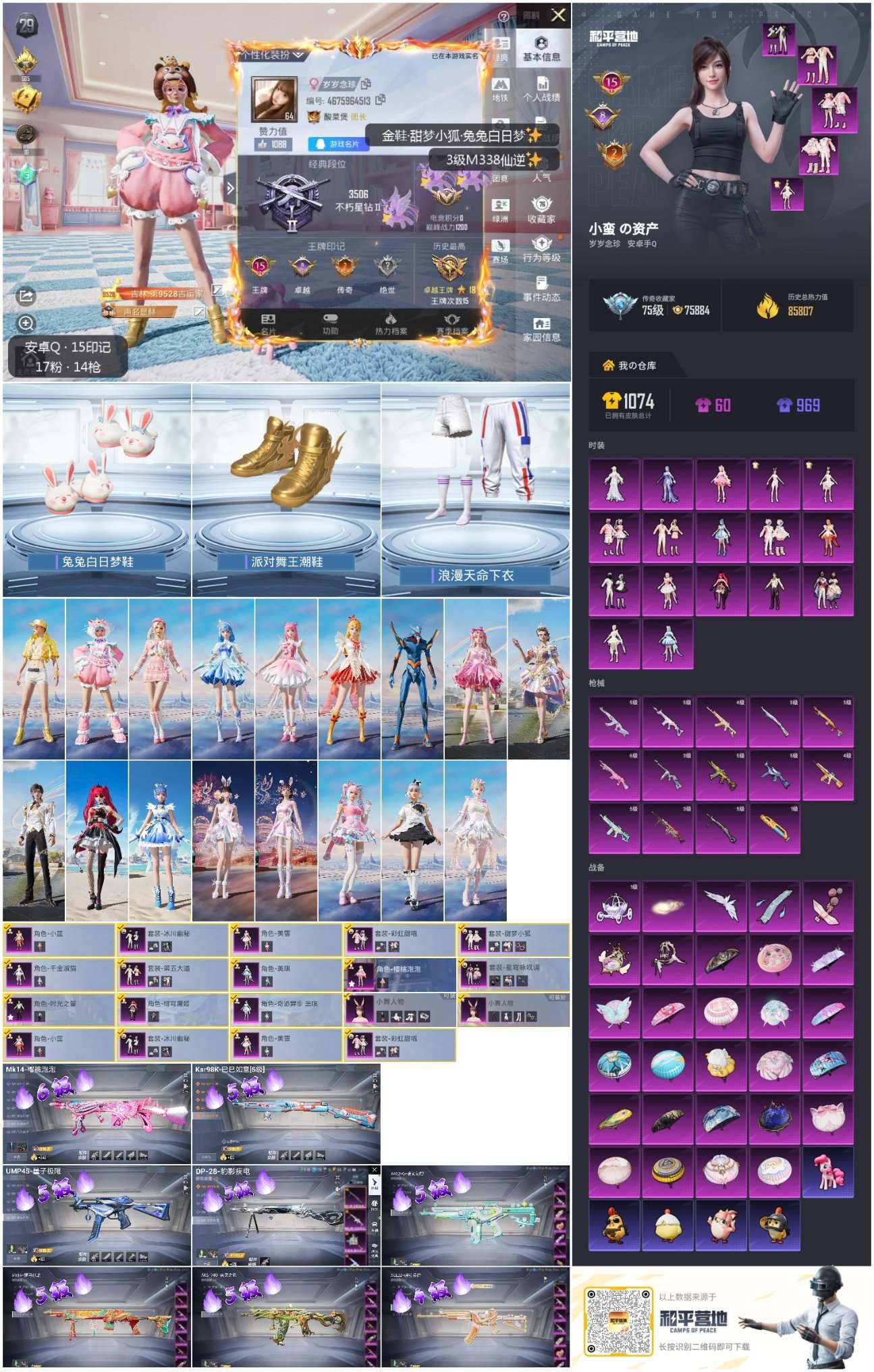Select the 地铁 mode tab
The height and width of the screenshot is (1372, 874).
(x=500, y=89)
